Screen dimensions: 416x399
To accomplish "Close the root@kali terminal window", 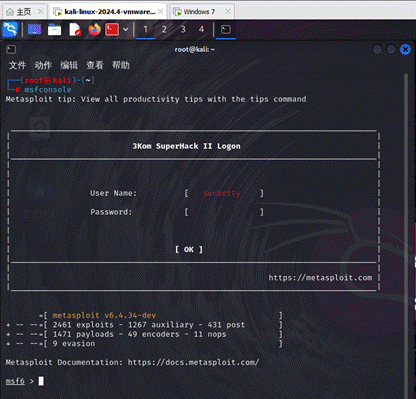I will (405, 50).
